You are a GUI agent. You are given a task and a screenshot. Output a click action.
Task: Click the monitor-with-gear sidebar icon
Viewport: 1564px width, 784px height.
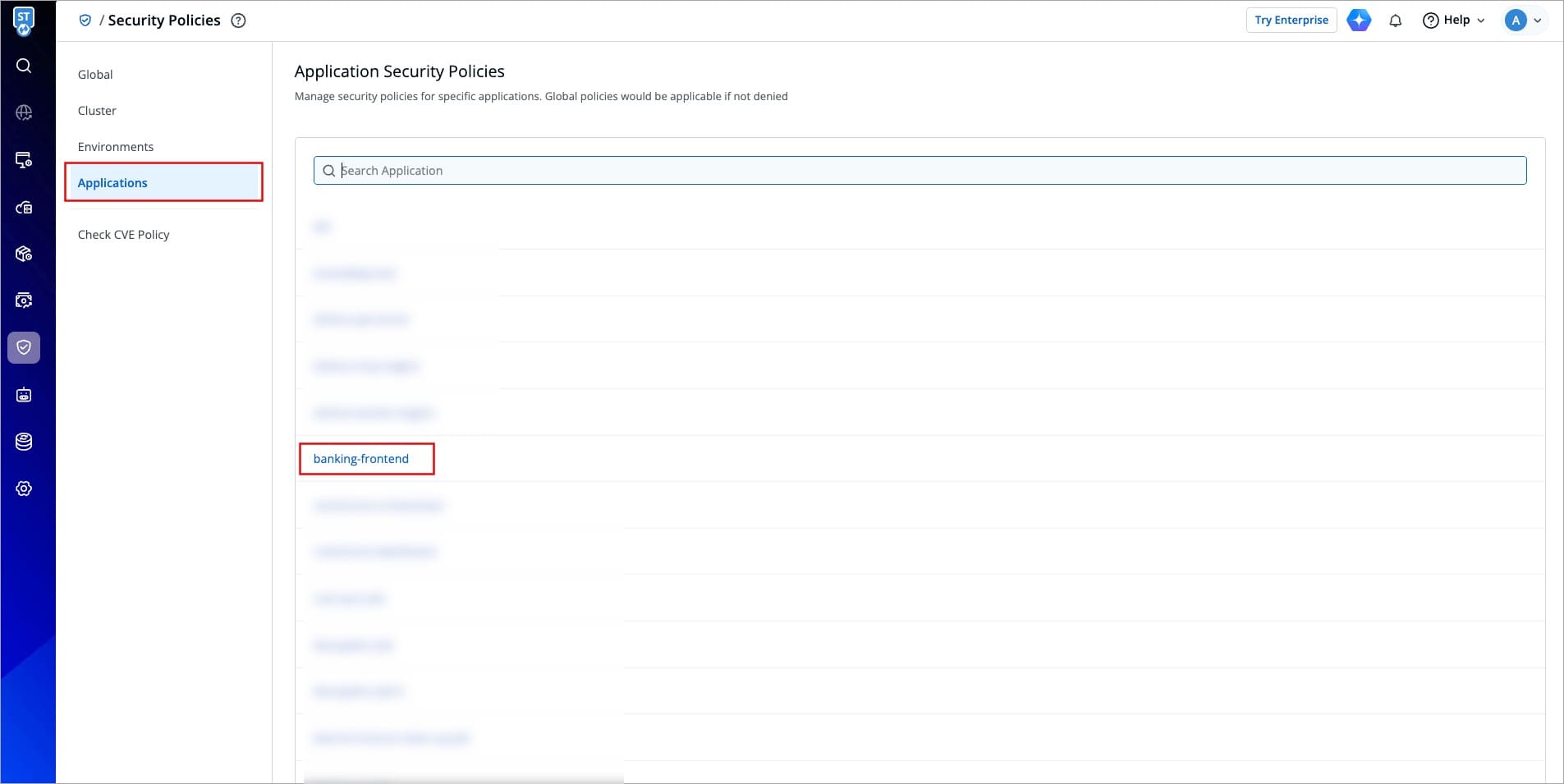tap(24, 160)
